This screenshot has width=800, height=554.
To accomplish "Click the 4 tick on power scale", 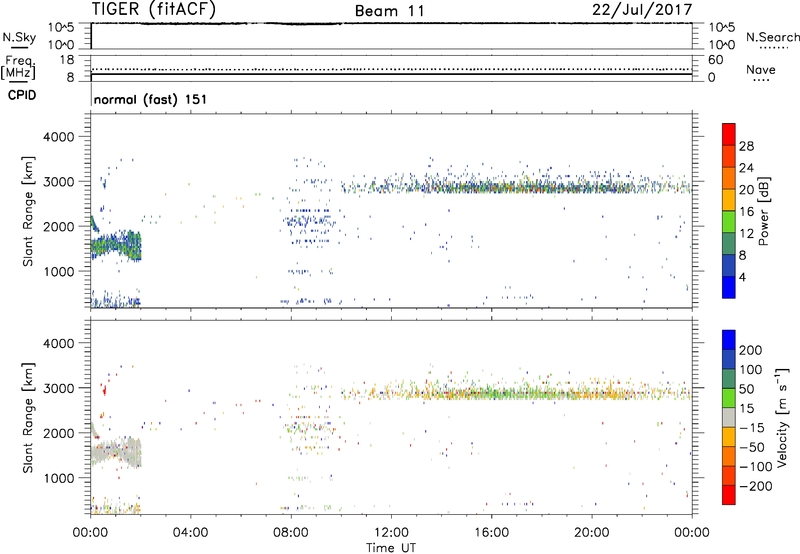I will point(742,277).
